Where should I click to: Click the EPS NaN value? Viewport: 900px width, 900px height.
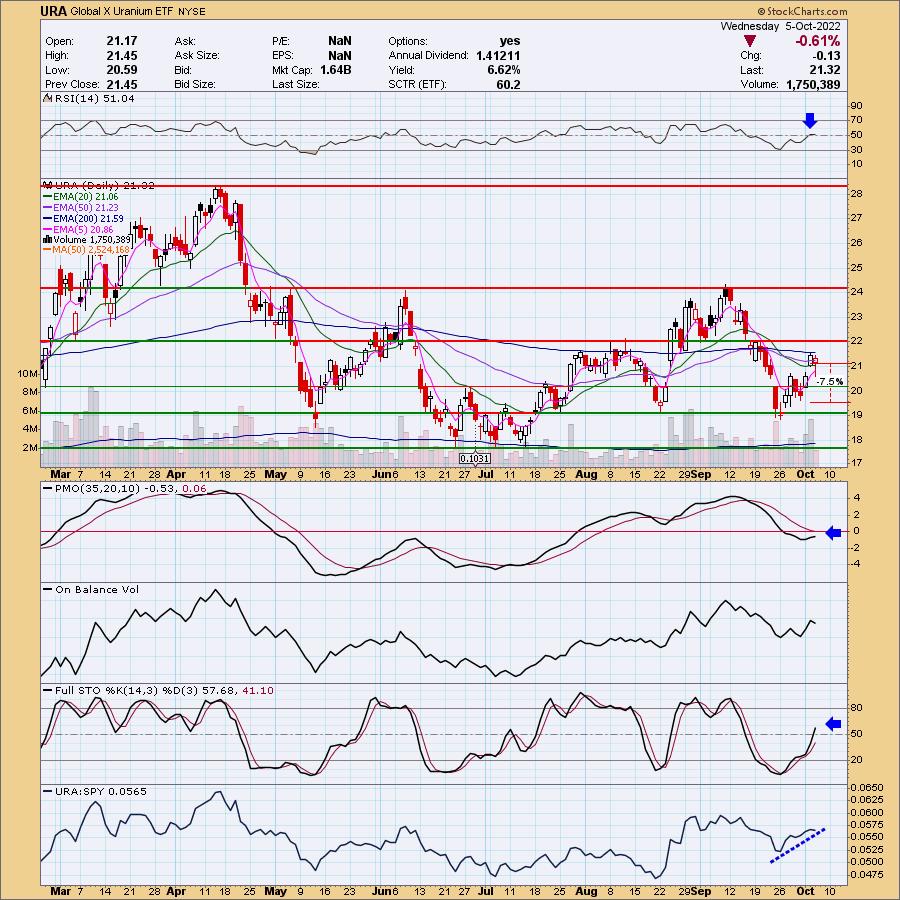[x=340, y=56]
